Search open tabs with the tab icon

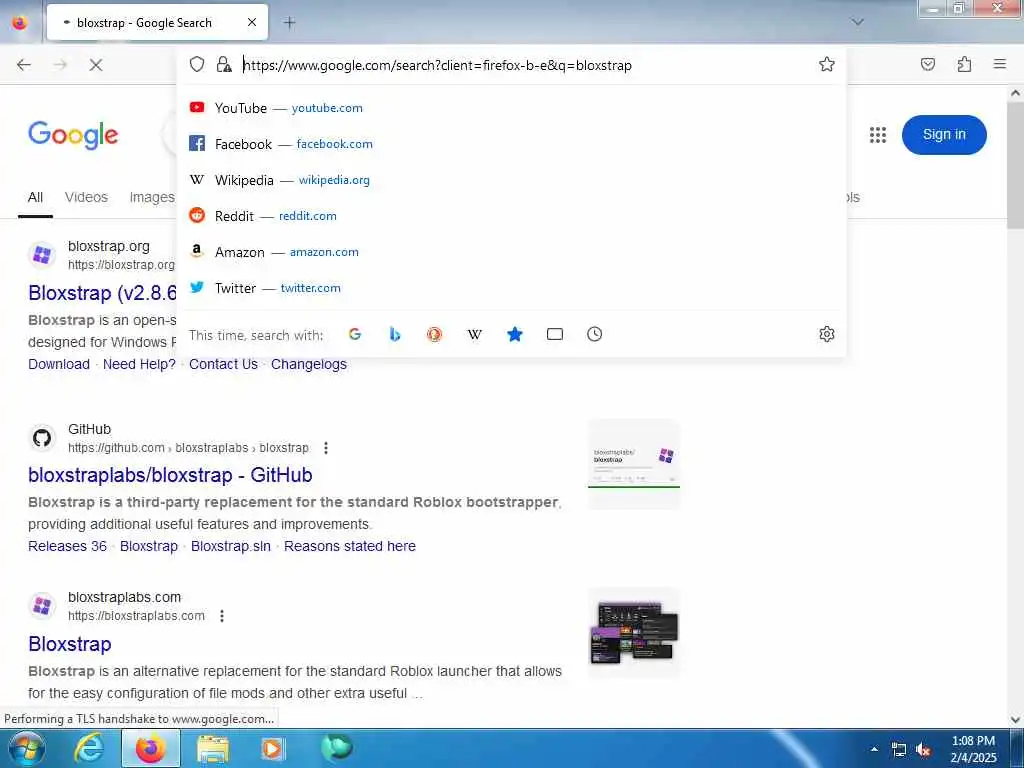tap(554, 334)
